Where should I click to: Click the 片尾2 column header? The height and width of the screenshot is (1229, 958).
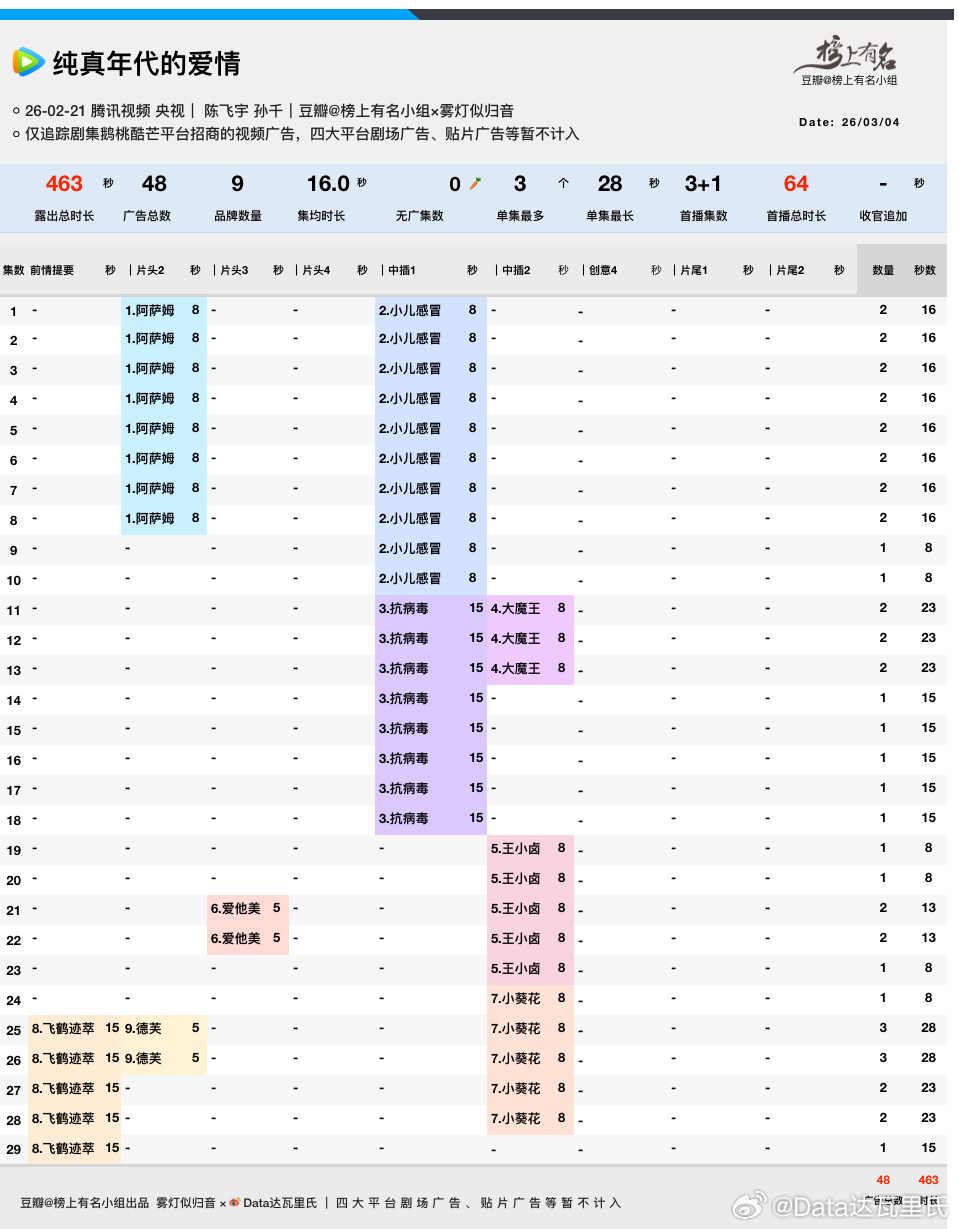coord(790,270)
